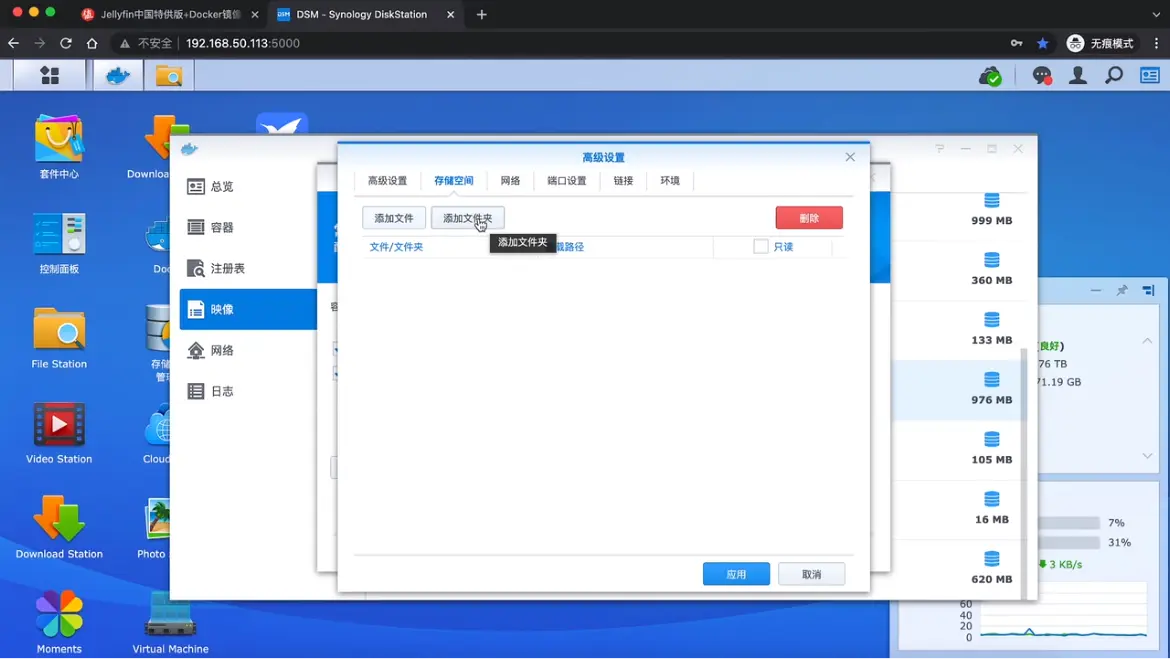Toggle the 只读 read-only checkbox
This screenshot has width=1170, height=659.
tap(761, 246)
